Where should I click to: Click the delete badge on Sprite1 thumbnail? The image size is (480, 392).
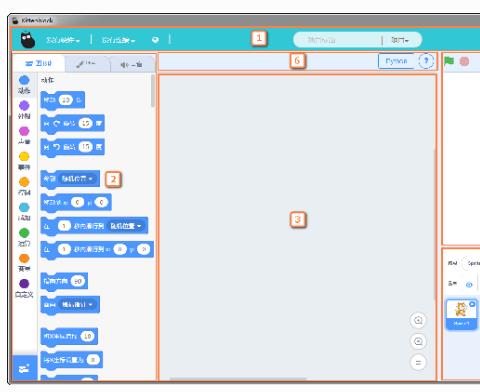(472, 304)
